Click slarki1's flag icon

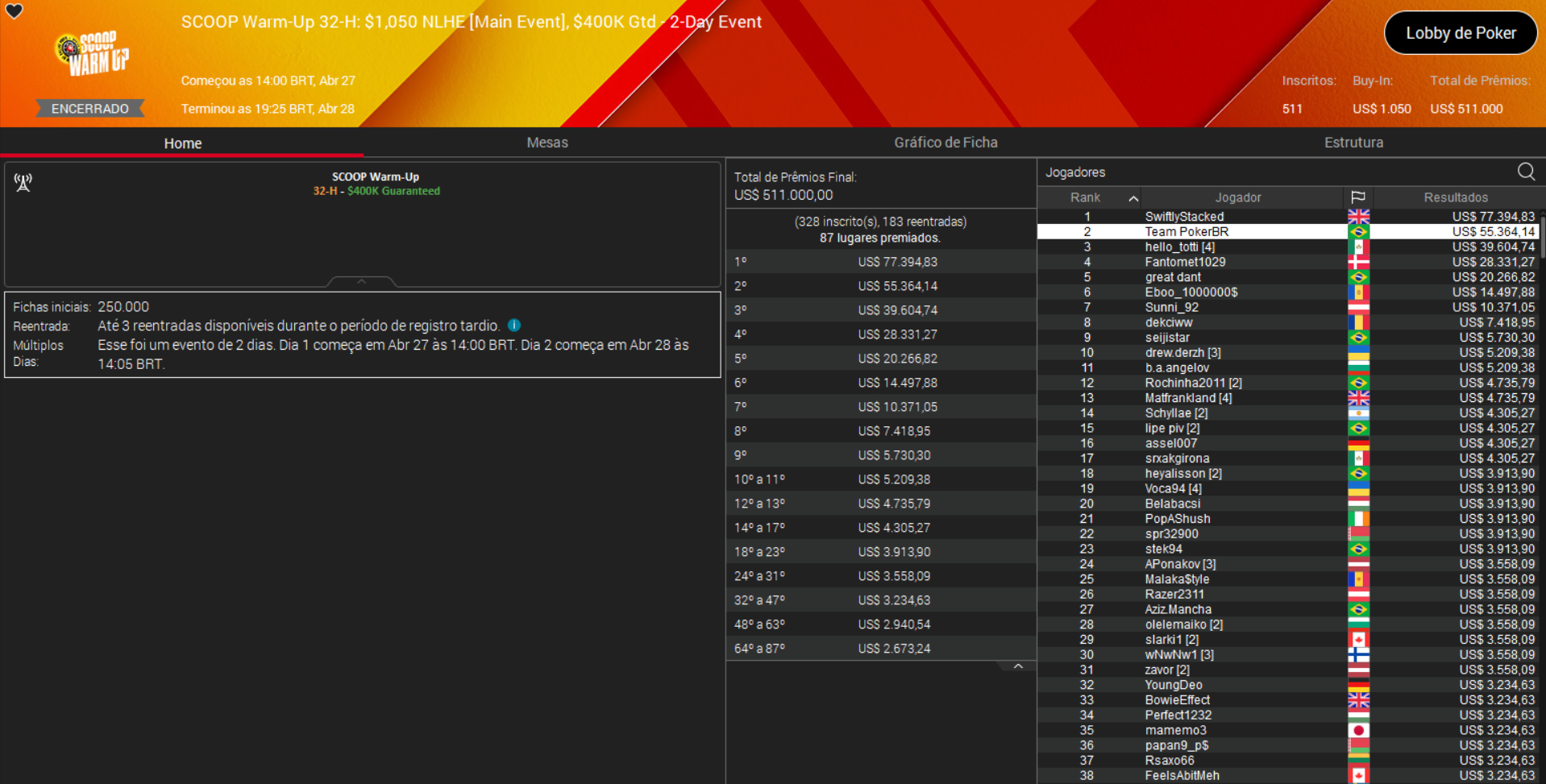pos(1358,640)
